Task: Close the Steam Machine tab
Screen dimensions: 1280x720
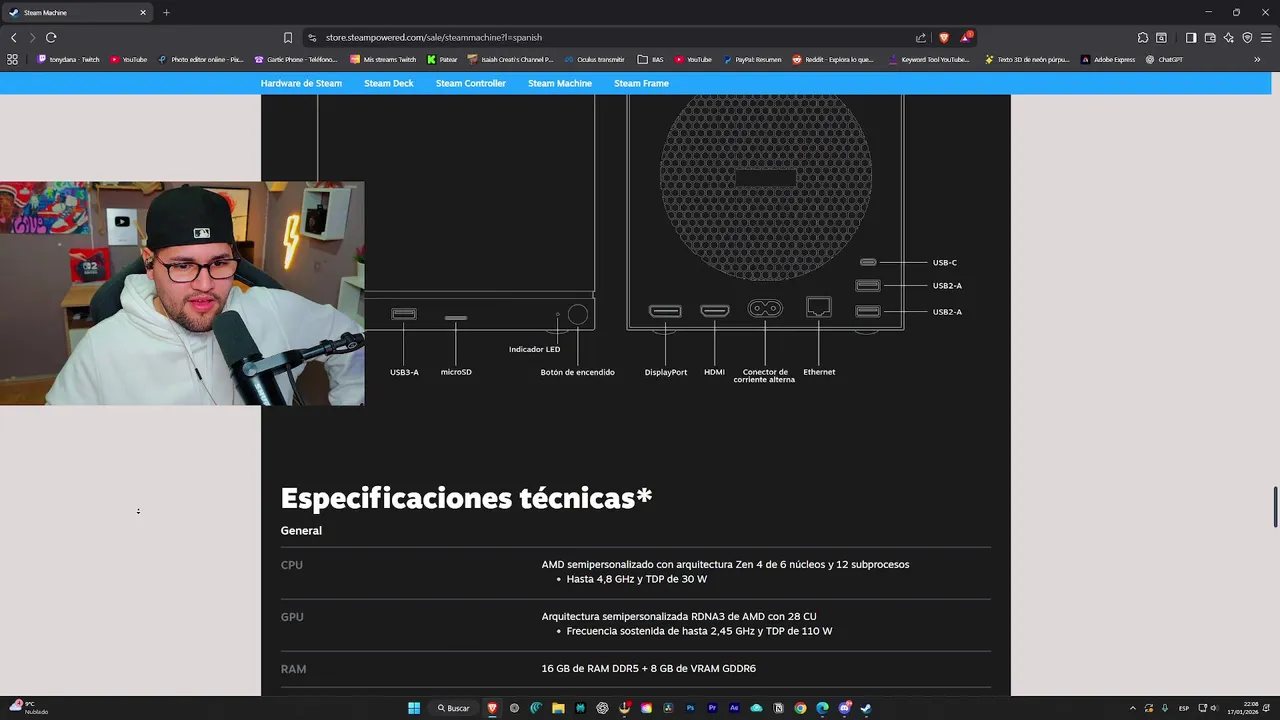Action: click(x=142, y=12)
